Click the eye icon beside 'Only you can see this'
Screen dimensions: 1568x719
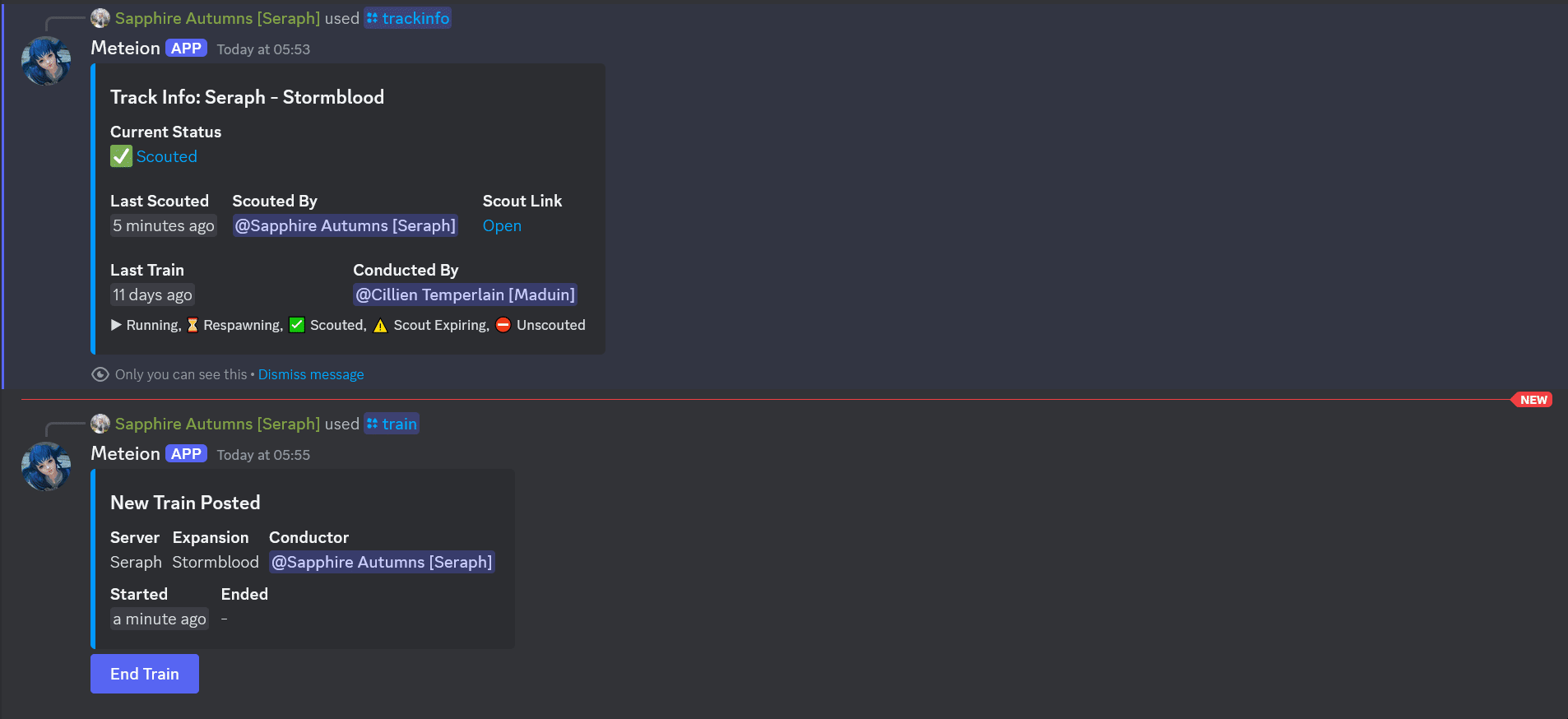100,374
